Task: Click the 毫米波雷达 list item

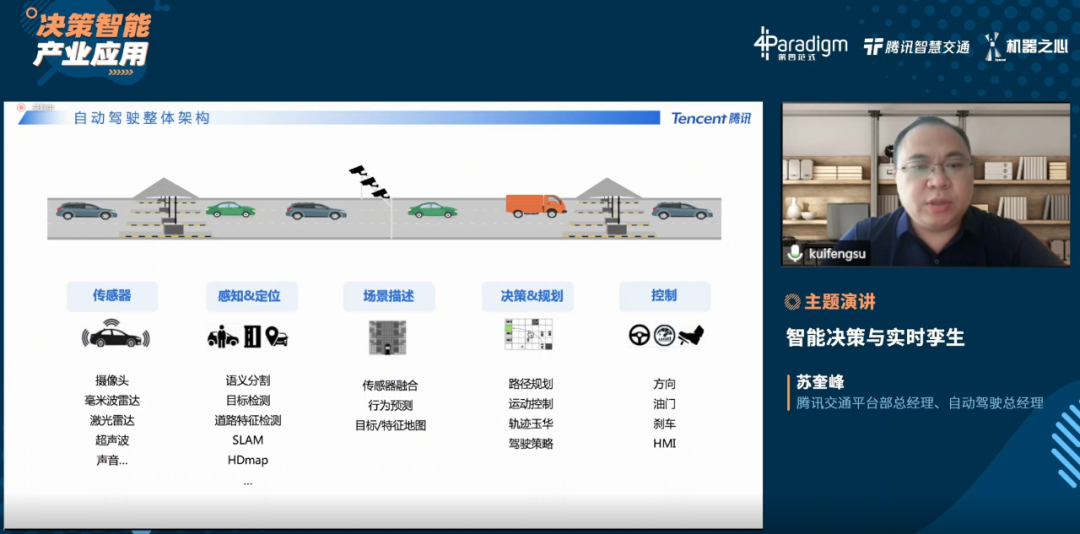Action: pos(112,400)
